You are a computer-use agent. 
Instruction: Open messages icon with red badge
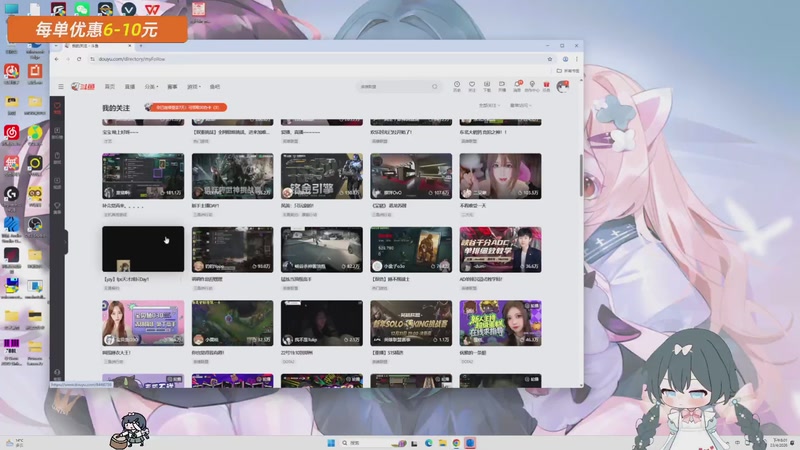517,86
